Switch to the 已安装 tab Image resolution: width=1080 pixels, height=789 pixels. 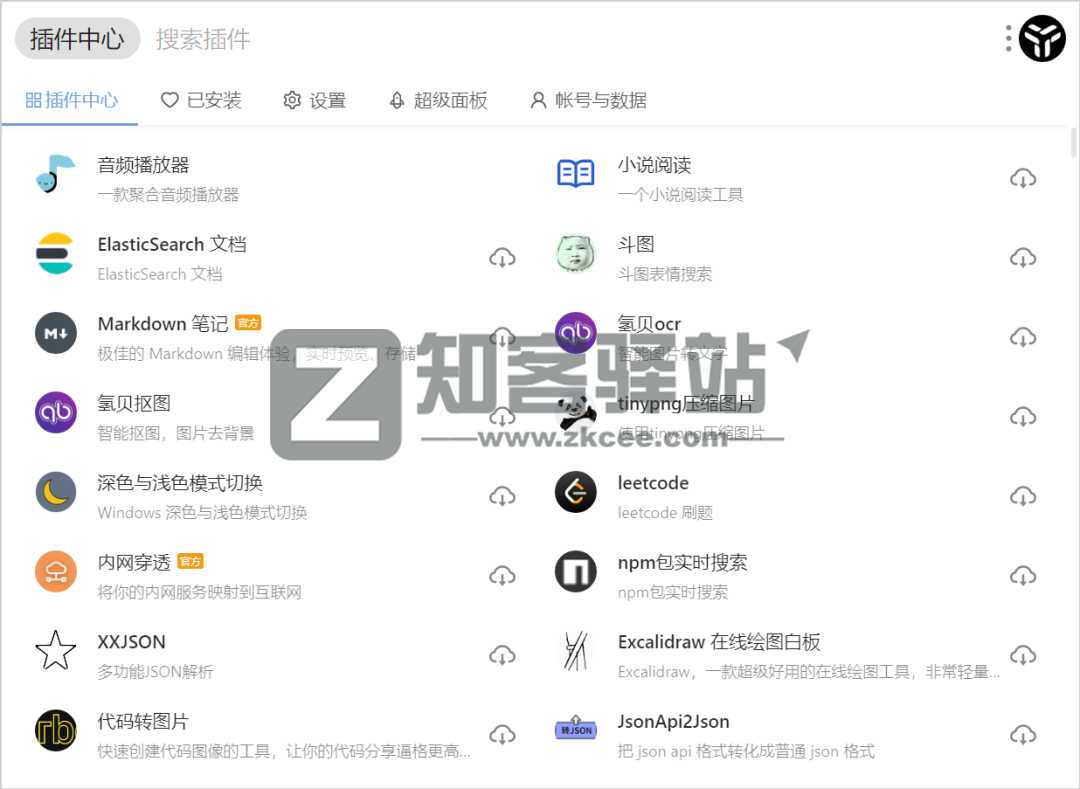(202, 100)
